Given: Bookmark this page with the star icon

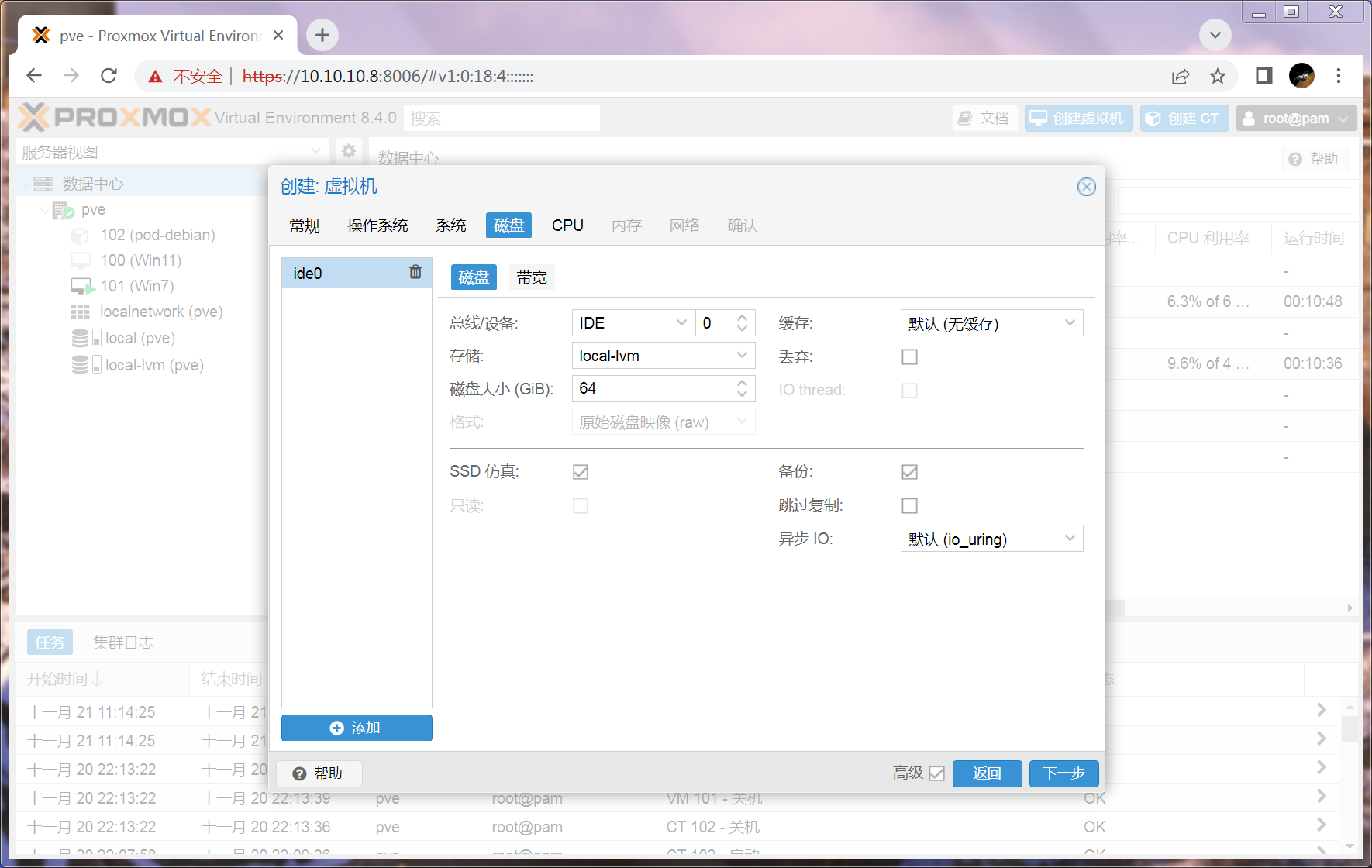Looking at the screenshot, I should 1217,76.
